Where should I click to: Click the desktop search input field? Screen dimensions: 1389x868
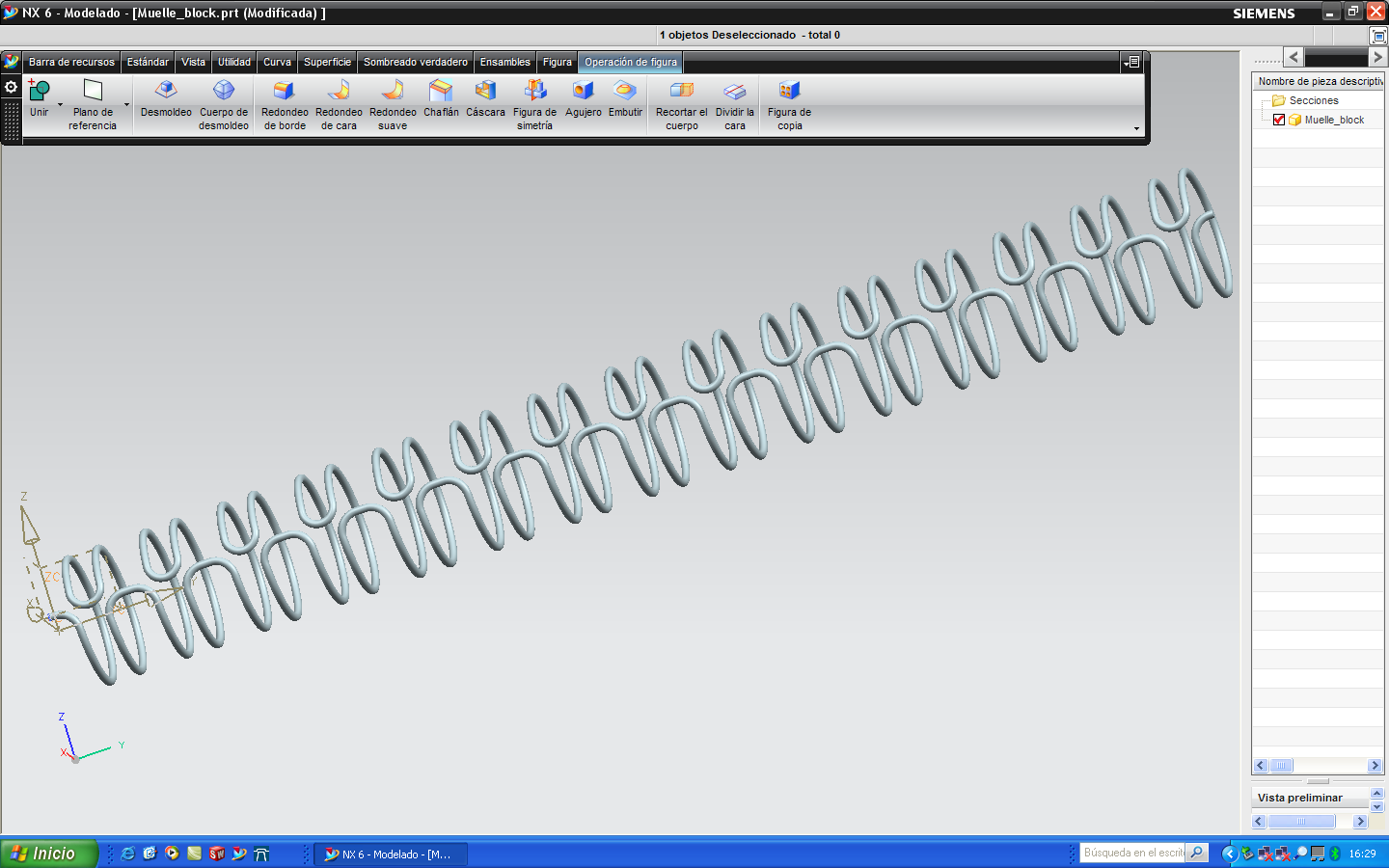coord(1133,853)
